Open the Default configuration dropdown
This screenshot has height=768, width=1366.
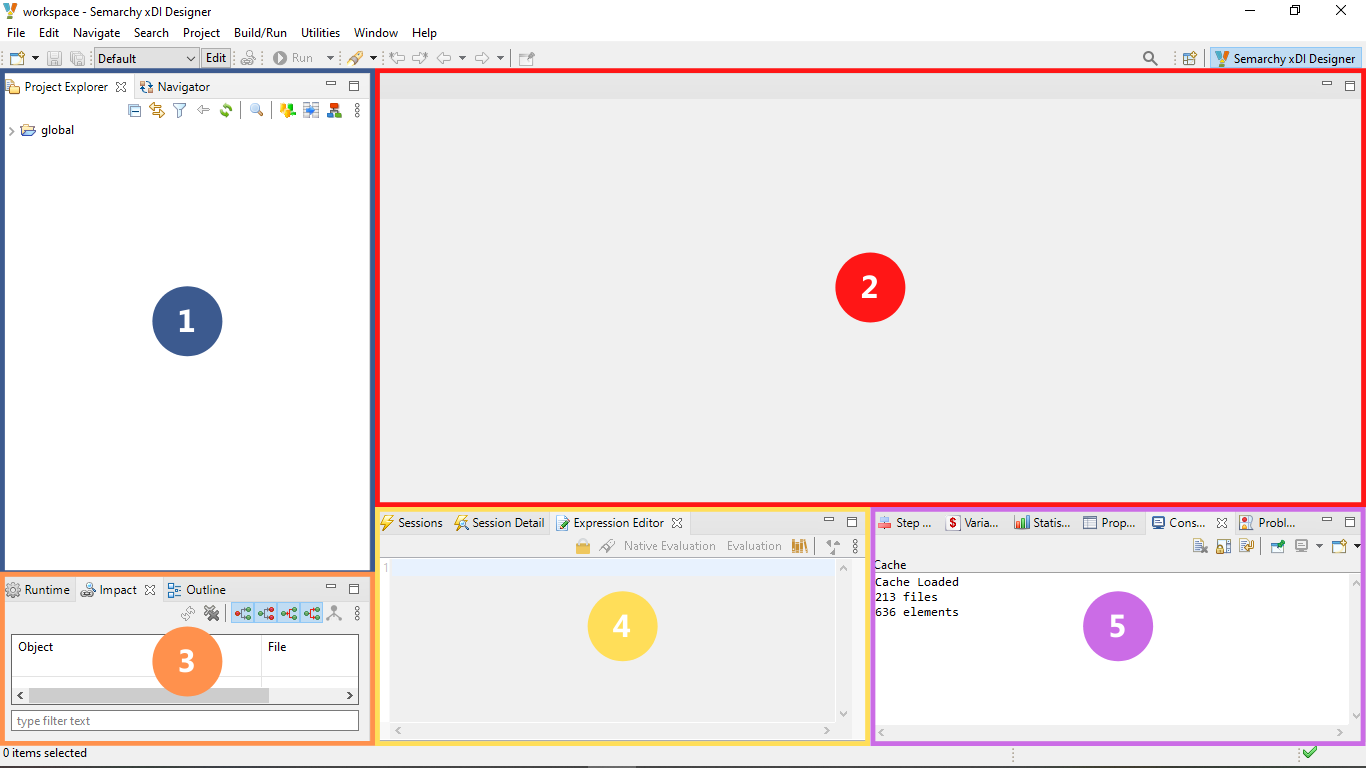(x=147, y=59)
